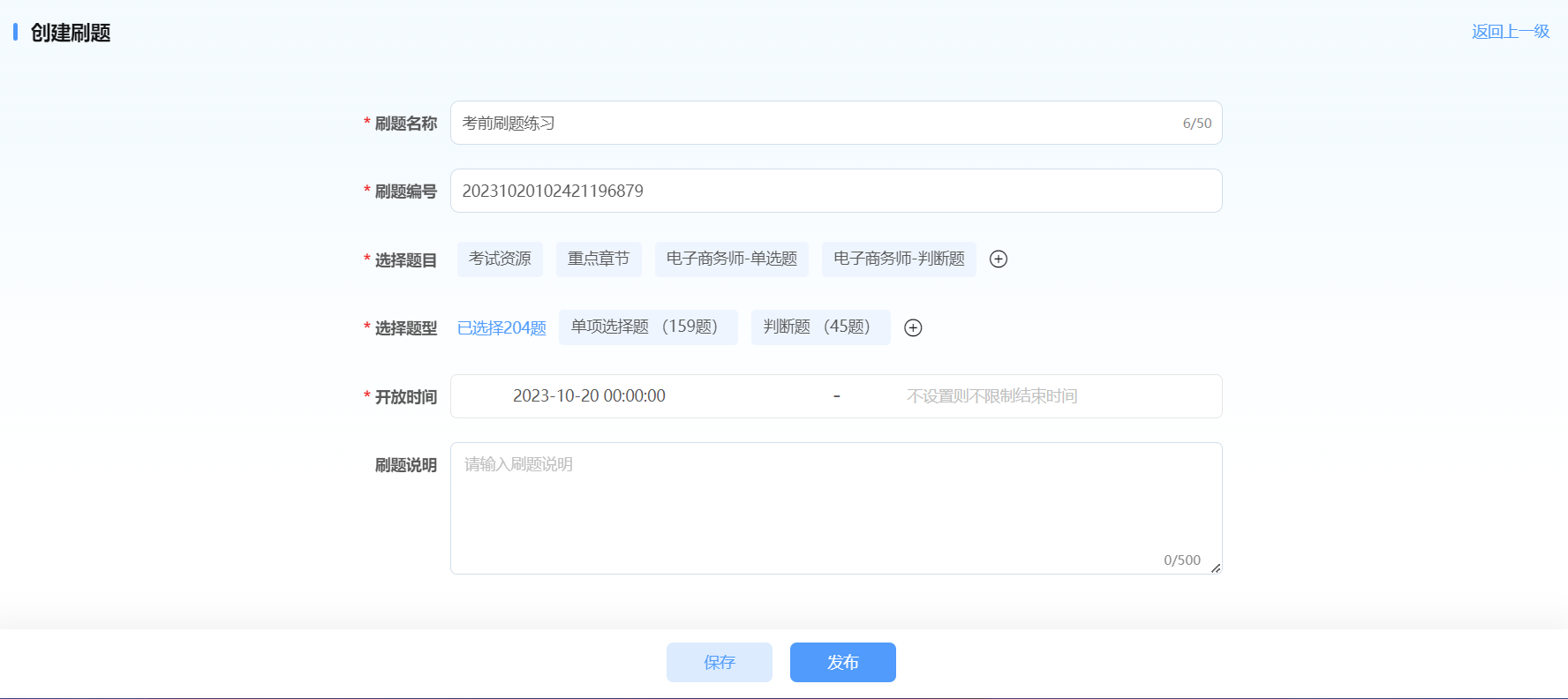Toggle the 电子商务师-单选题 tag

click(x=731, y=259)
